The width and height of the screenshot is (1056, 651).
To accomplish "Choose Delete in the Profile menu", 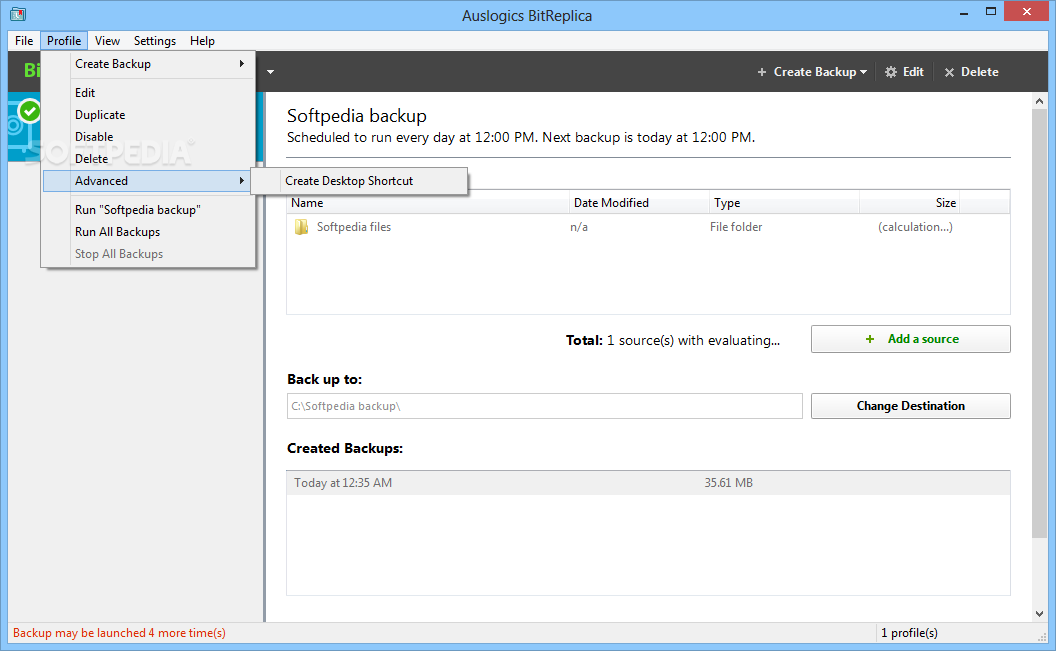I will [148, 159].
